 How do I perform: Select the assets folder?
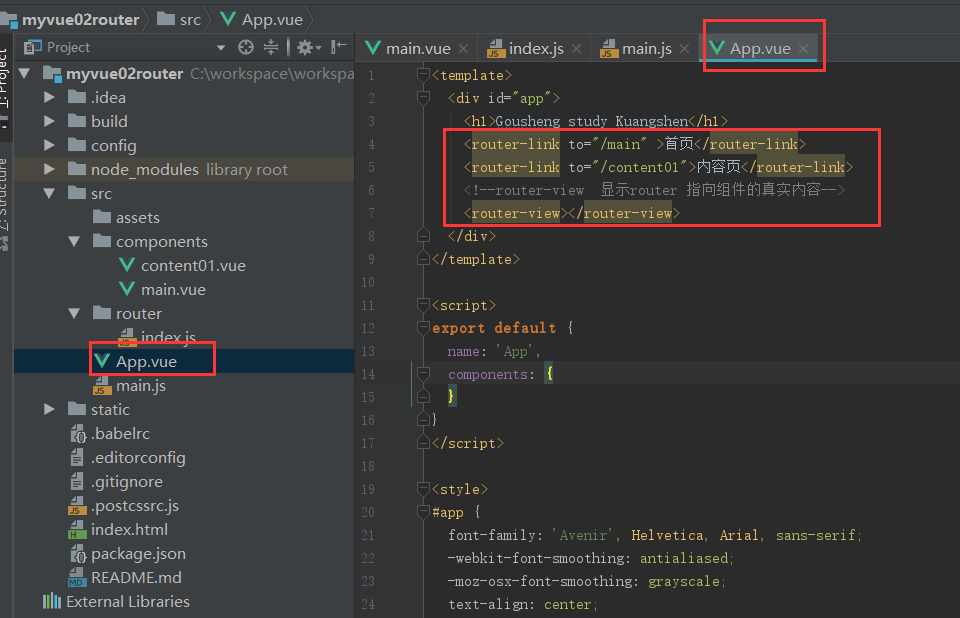[x=138, y=217]
